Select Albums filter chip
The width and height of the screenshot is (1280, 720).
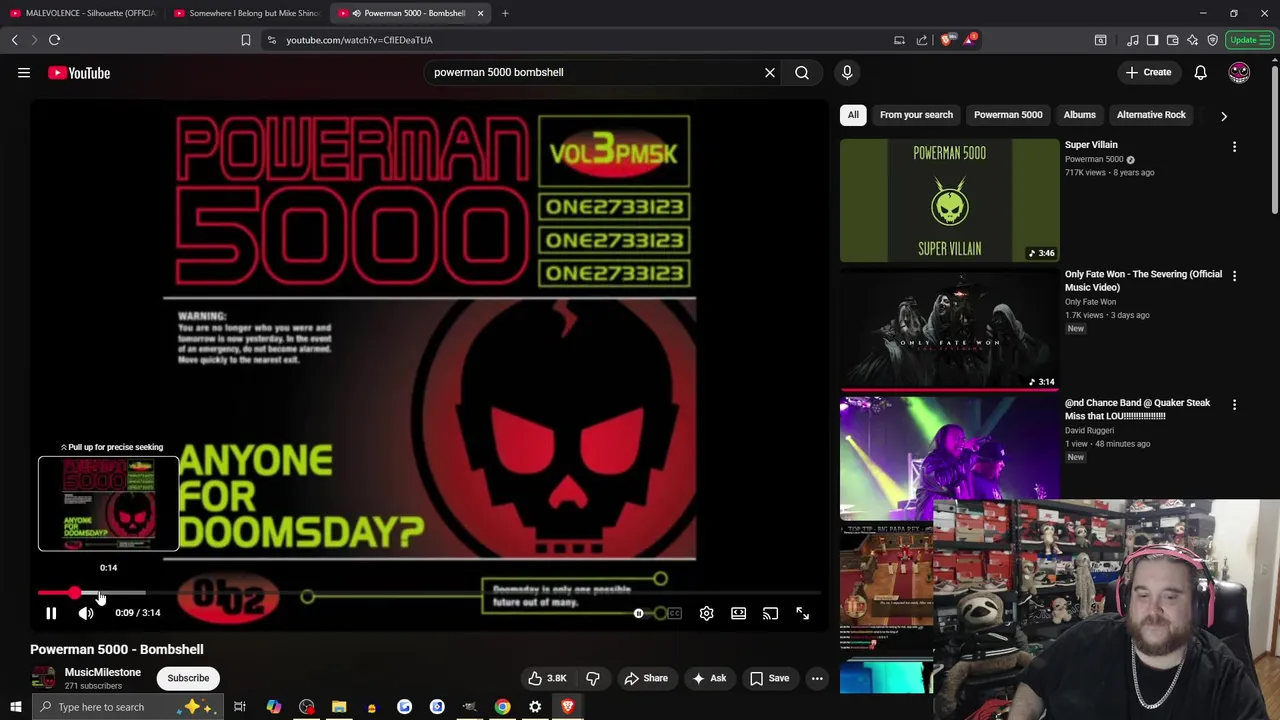pos(1079,115)
